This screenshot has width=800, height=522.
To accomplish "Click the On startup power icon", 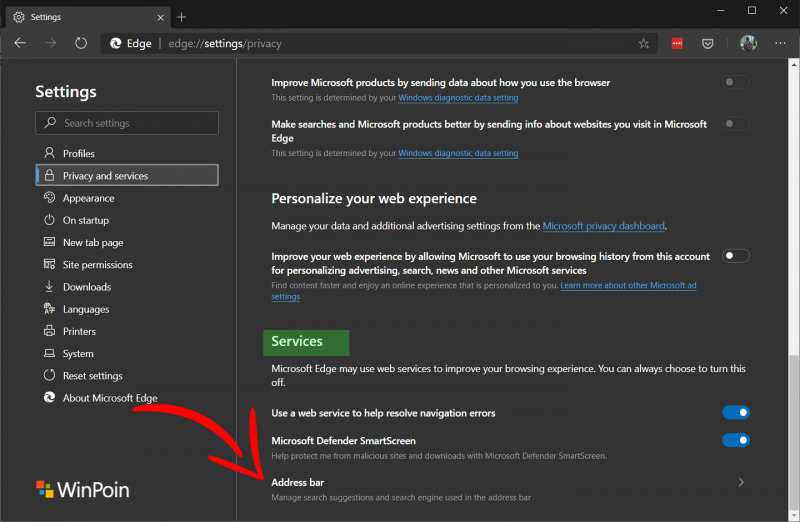I will pyautogui.click(x=49, y=220).
